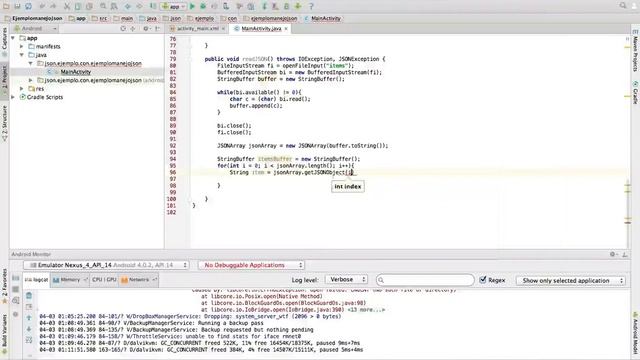Click the collapse all icon in Project panel
Image resolution: width=640 pixels, height=360 pixels.
coord(133,29)
